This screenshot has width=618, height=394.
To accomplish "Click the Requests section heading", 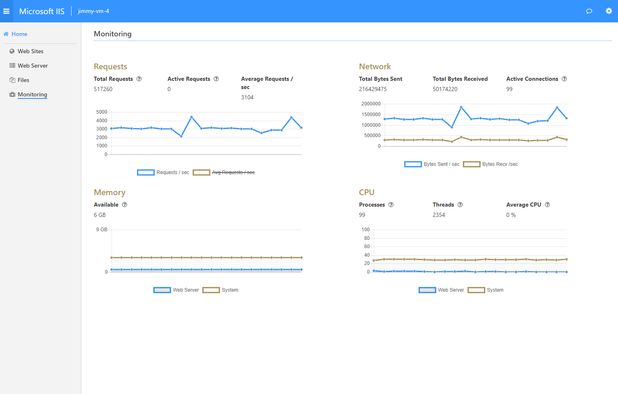I will [x=110, y=66].
